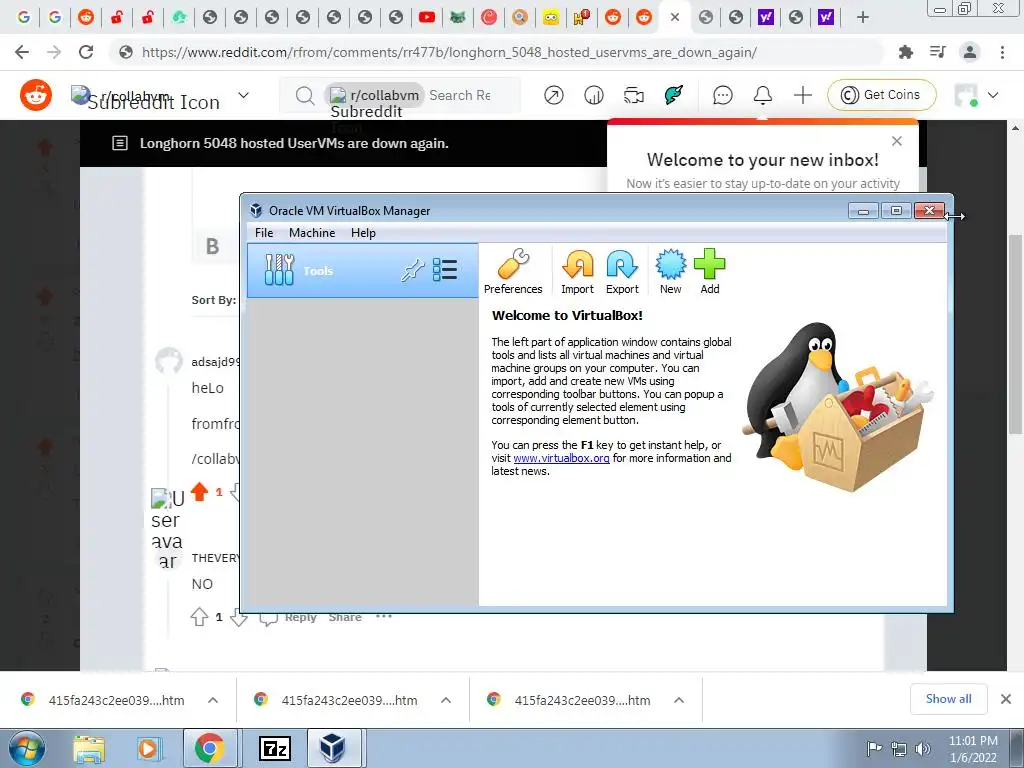
Task: Open the Tools list menu icon
Action: click(445, 270)
